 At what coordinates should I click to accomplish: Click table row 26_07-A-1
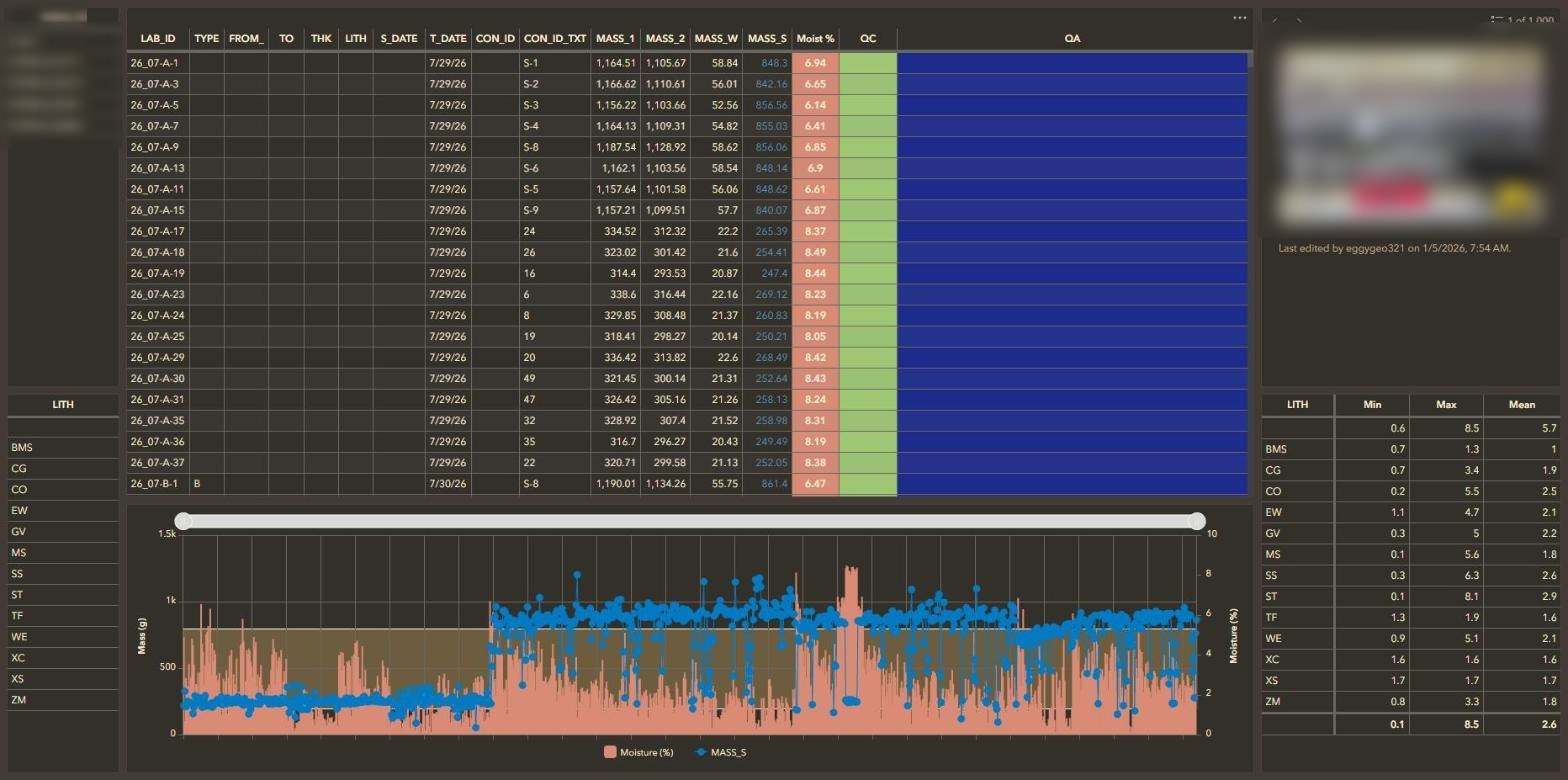point(687,63)
